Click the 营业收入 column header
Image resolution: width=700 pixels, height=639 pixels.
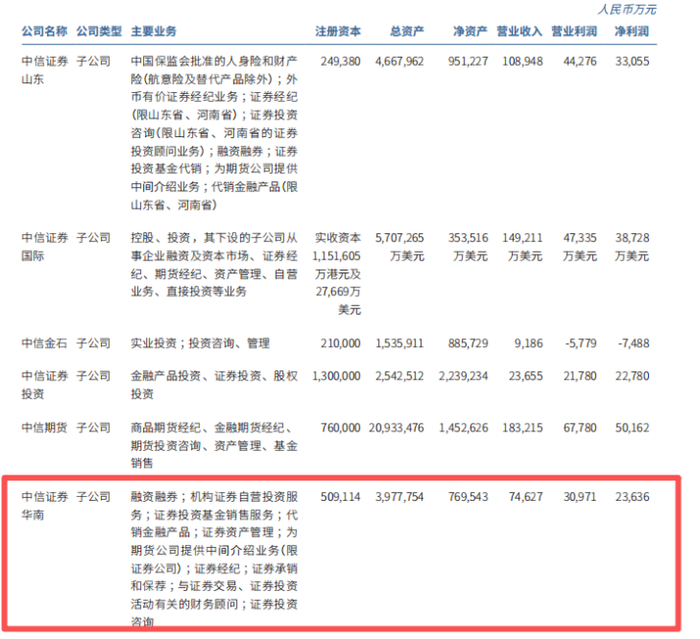pos(520,31)
